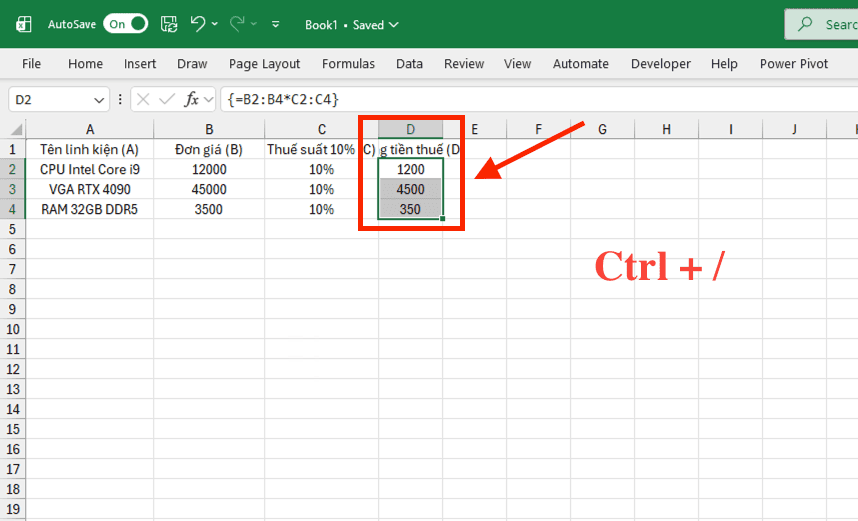Select column C header

(x=322, y=129)
